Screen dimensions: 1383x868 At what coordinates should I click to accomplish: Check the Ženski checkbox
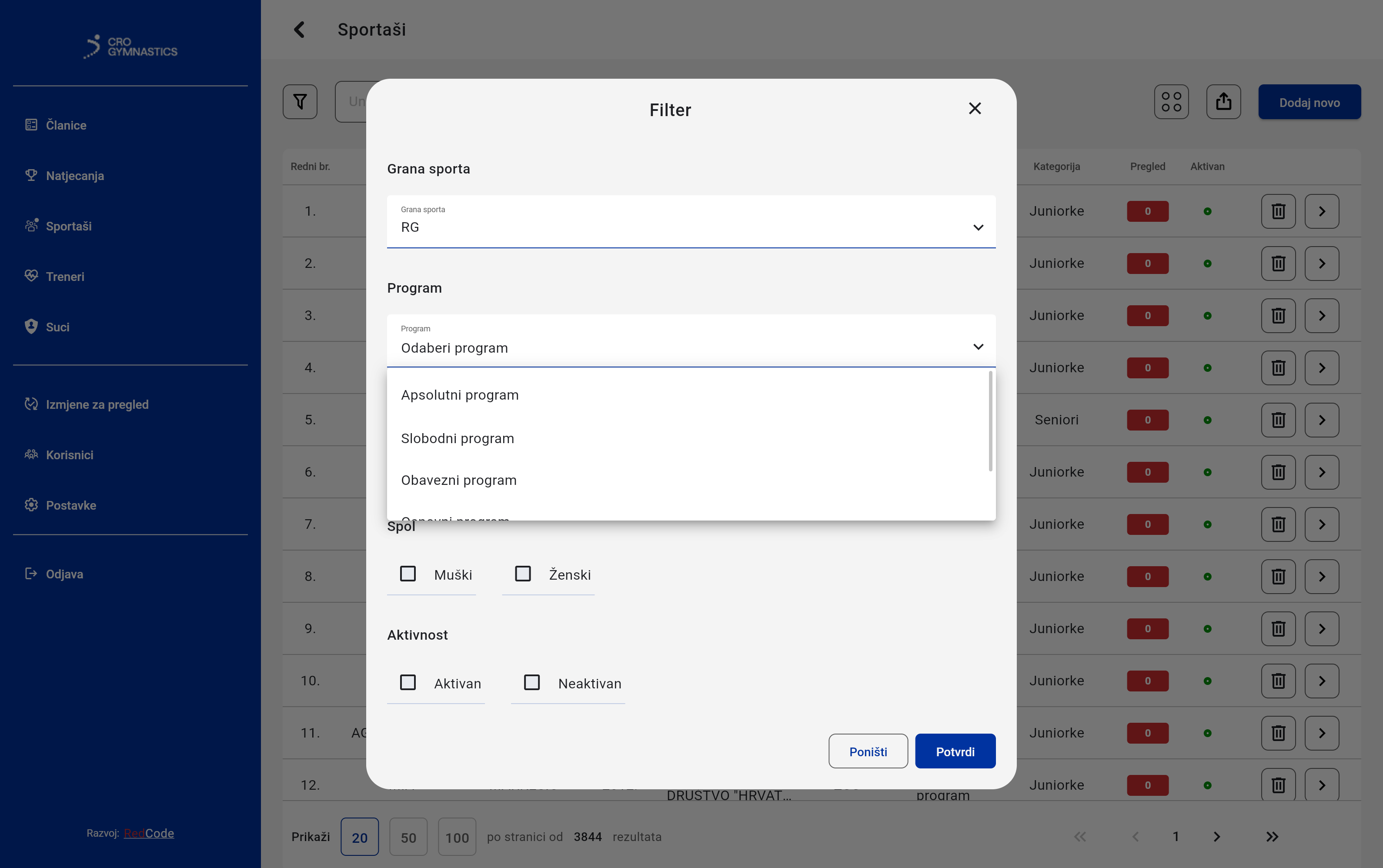pos(522,574)
